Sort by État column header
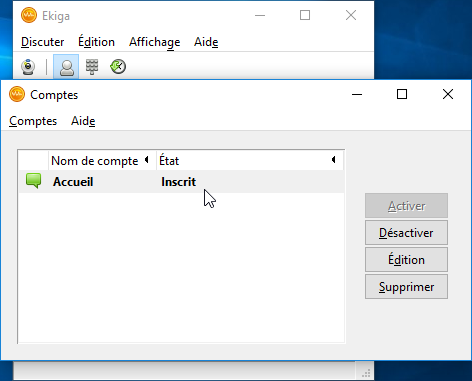472x381 pixels. tap(250, 161)
